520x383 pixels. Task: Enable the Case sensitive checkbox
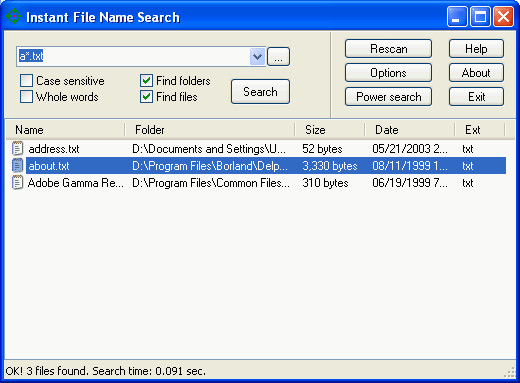coord(26,81)
